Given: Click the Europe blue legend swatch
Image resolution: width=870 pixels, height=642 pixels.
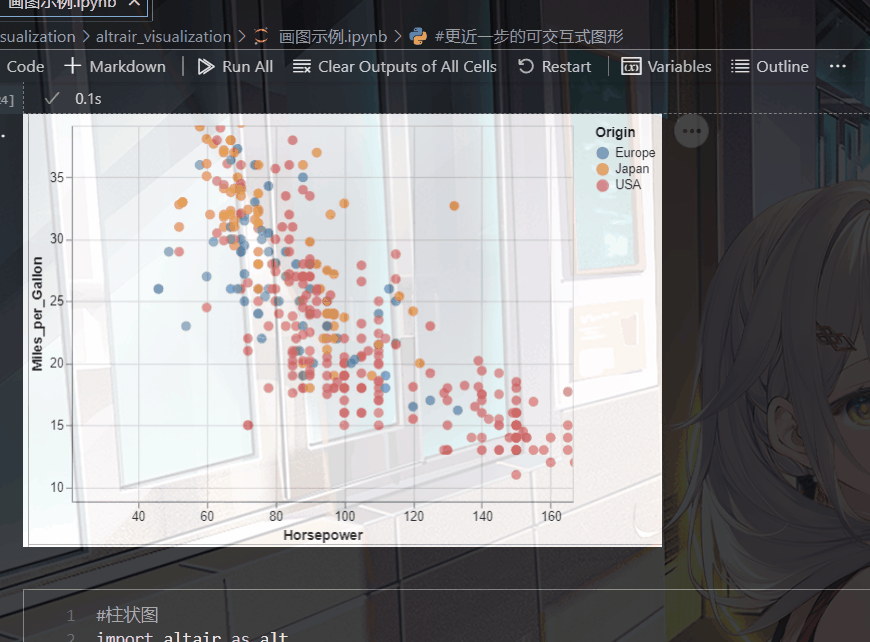Looking at the screenshot, I should [602, 153].
